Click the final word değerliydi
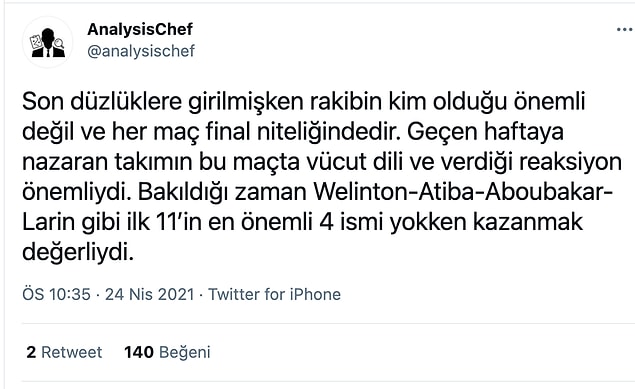This screenshot has width=635, height=389. click(78, 253)
